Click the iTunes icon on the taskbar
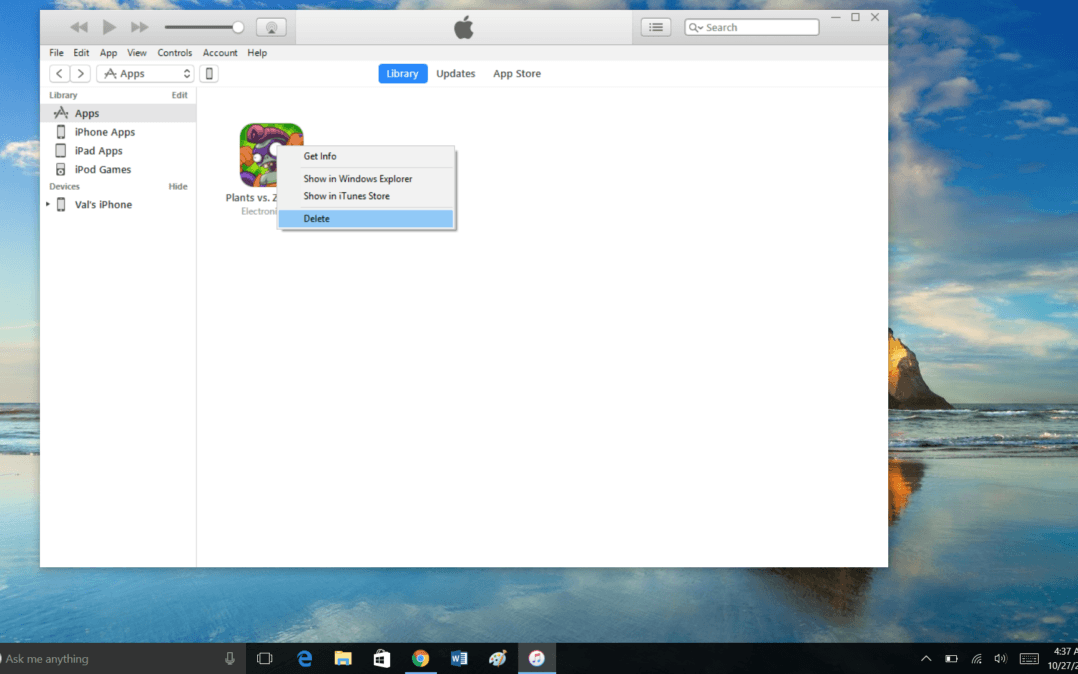The image size is (1078, 674). click(x=537, y=659)
